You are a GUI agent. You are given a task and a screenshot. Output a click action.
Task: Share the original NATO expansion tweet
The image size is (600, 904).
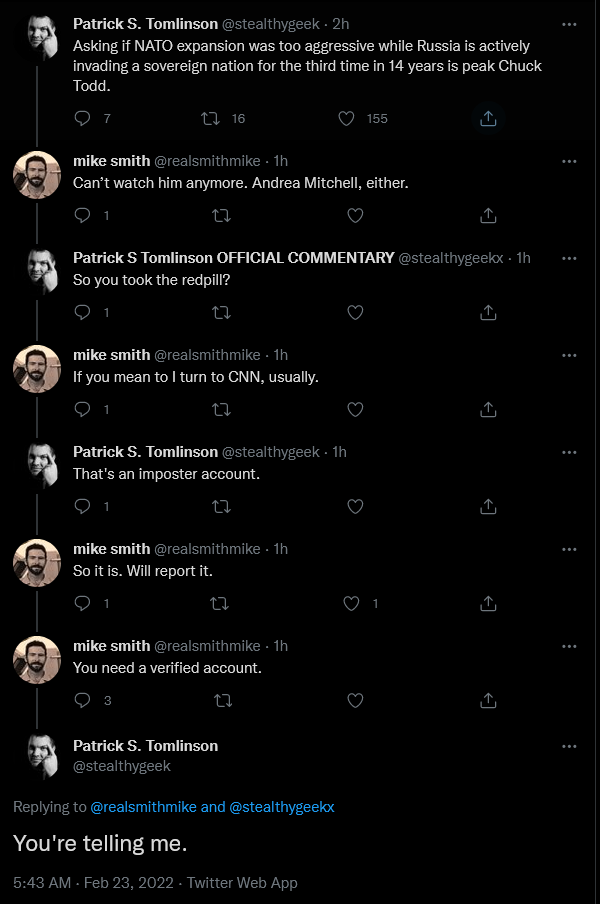point(488,118)
